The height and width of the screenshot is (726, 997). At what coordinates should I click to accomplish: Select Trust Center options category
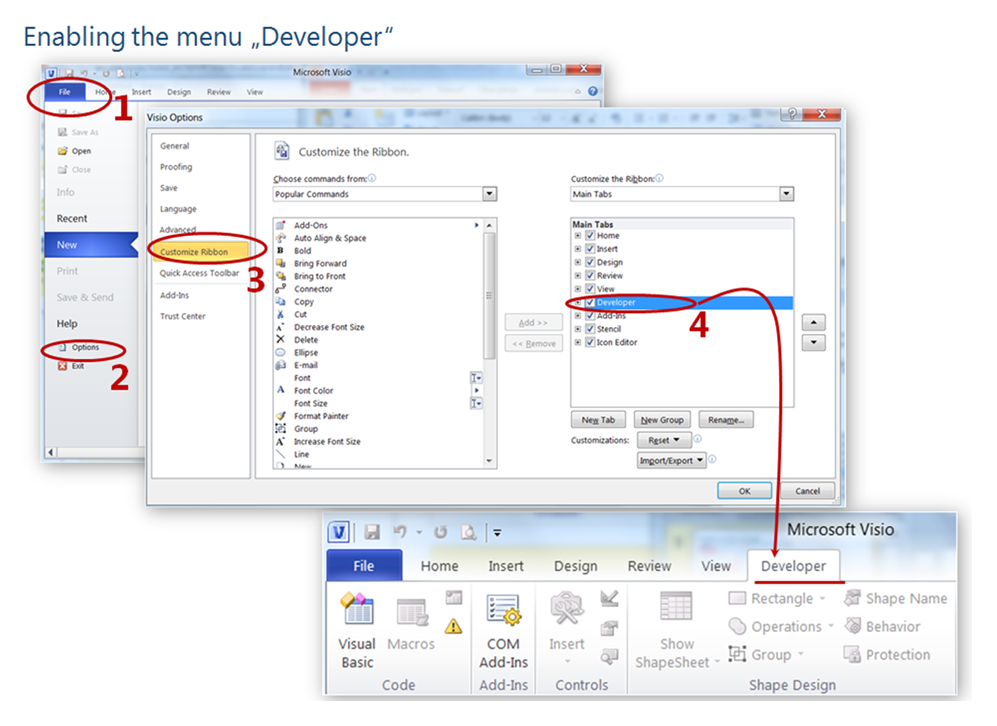click(182, 316)
